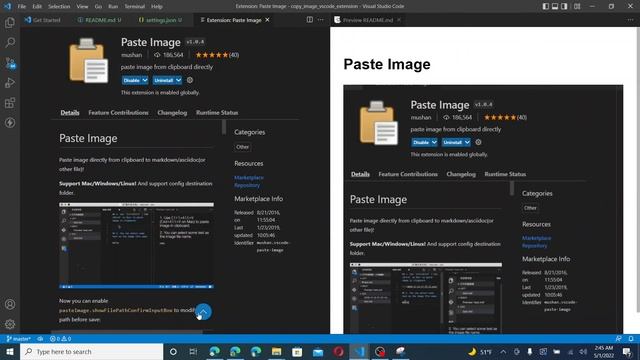Click the Paste Image clipboard extension icon

coord(89,60)
